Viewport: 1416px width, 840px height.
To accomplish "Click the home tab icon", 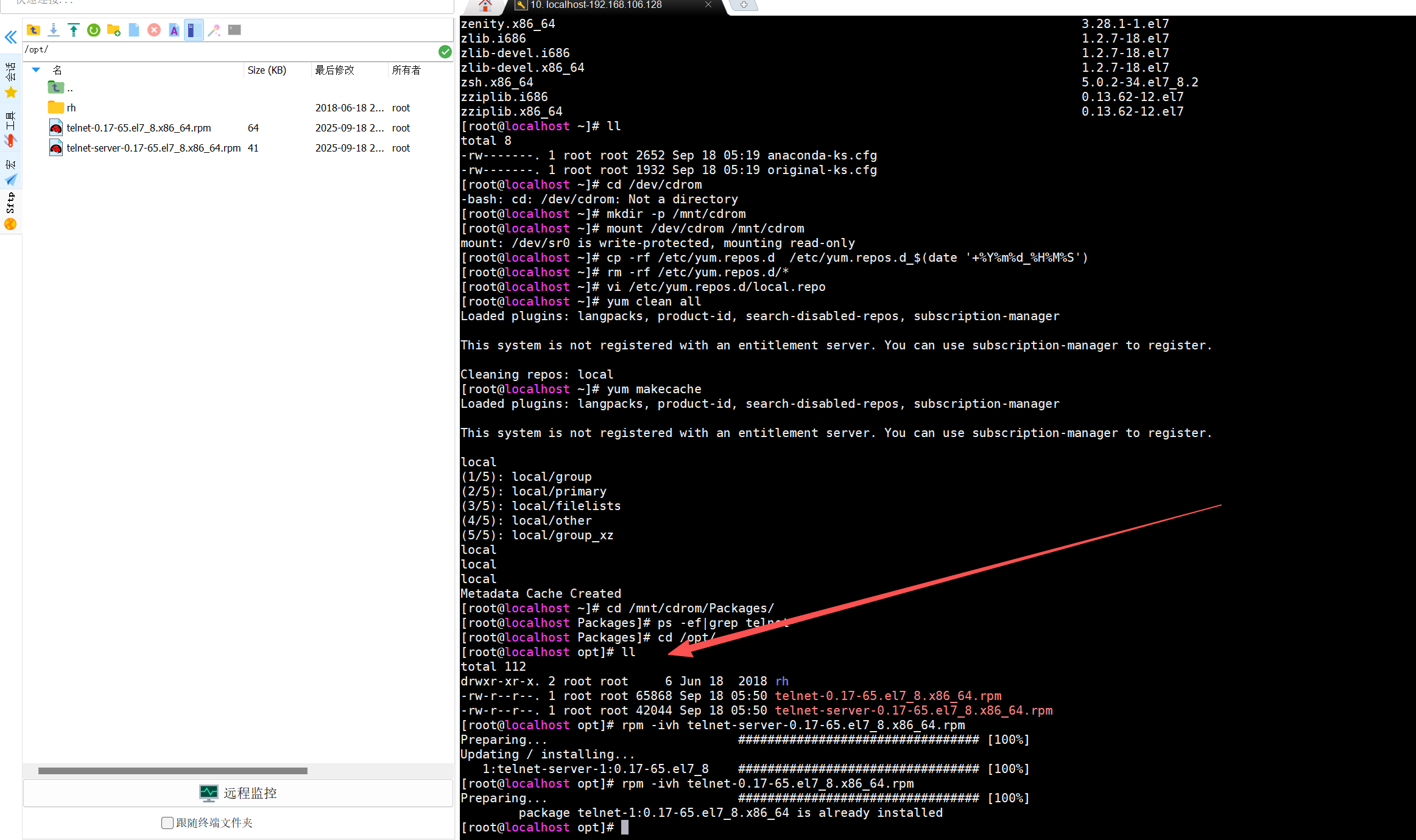I will click(x=485, y=5).
